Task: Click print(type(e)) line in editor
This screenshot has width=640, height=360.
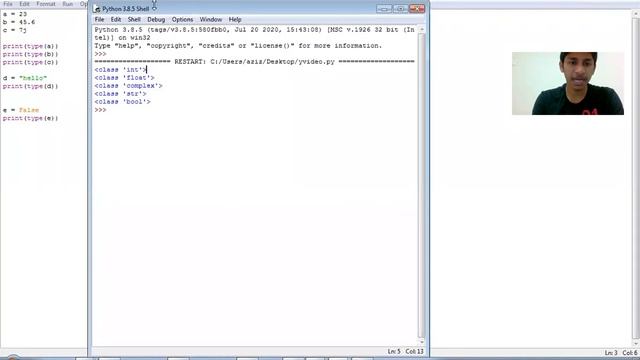Action: 30,118
